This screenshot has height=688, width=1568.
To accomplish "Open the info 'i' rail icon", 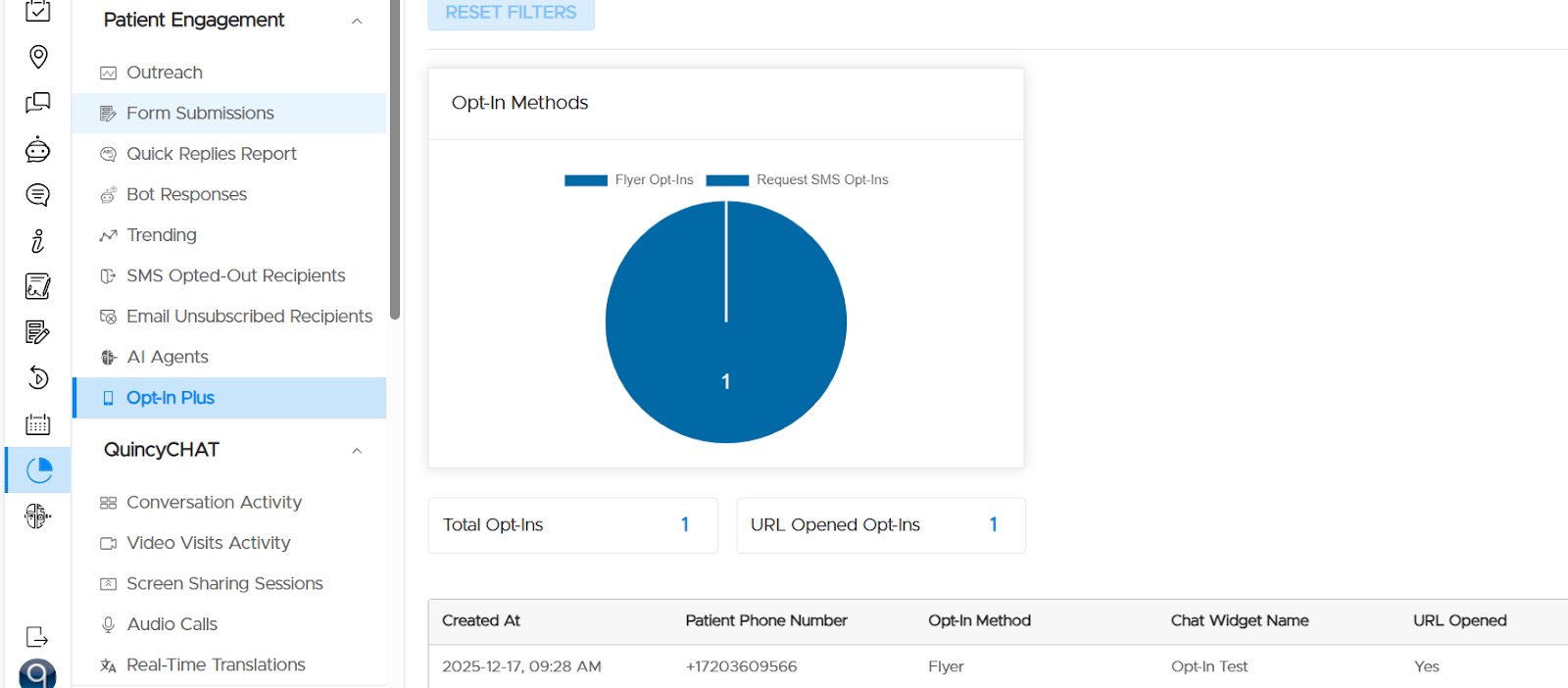I will [37, 241].
